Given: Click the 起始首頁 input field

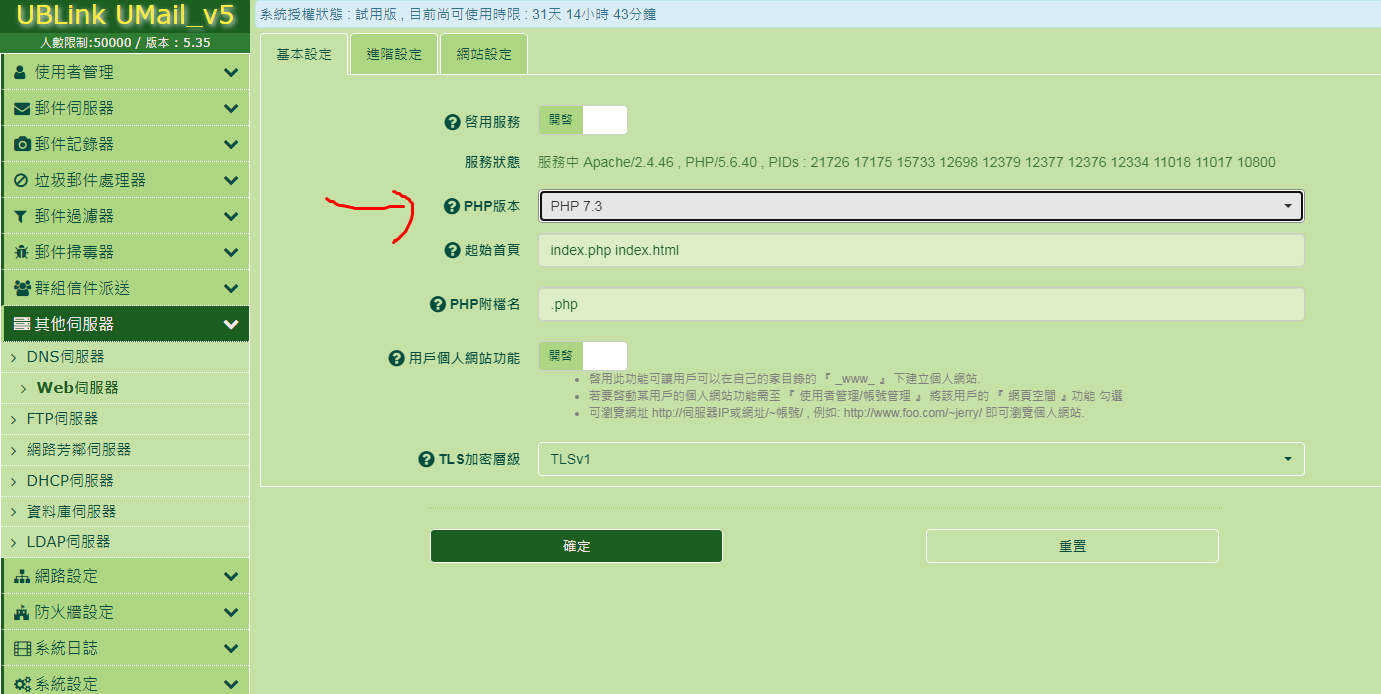Looking at the screenshot, I should pos(921,250).
